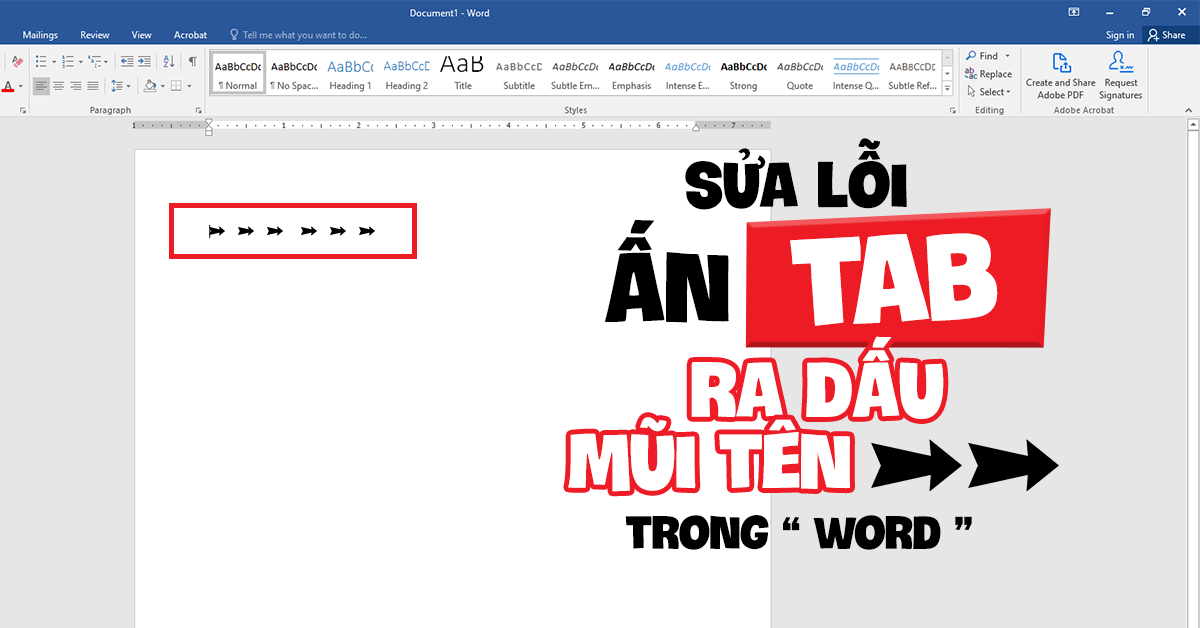Click Sign in at top right
Image resolution: width=1200 pixels, height=628 pixels.
click(1120, 34)
